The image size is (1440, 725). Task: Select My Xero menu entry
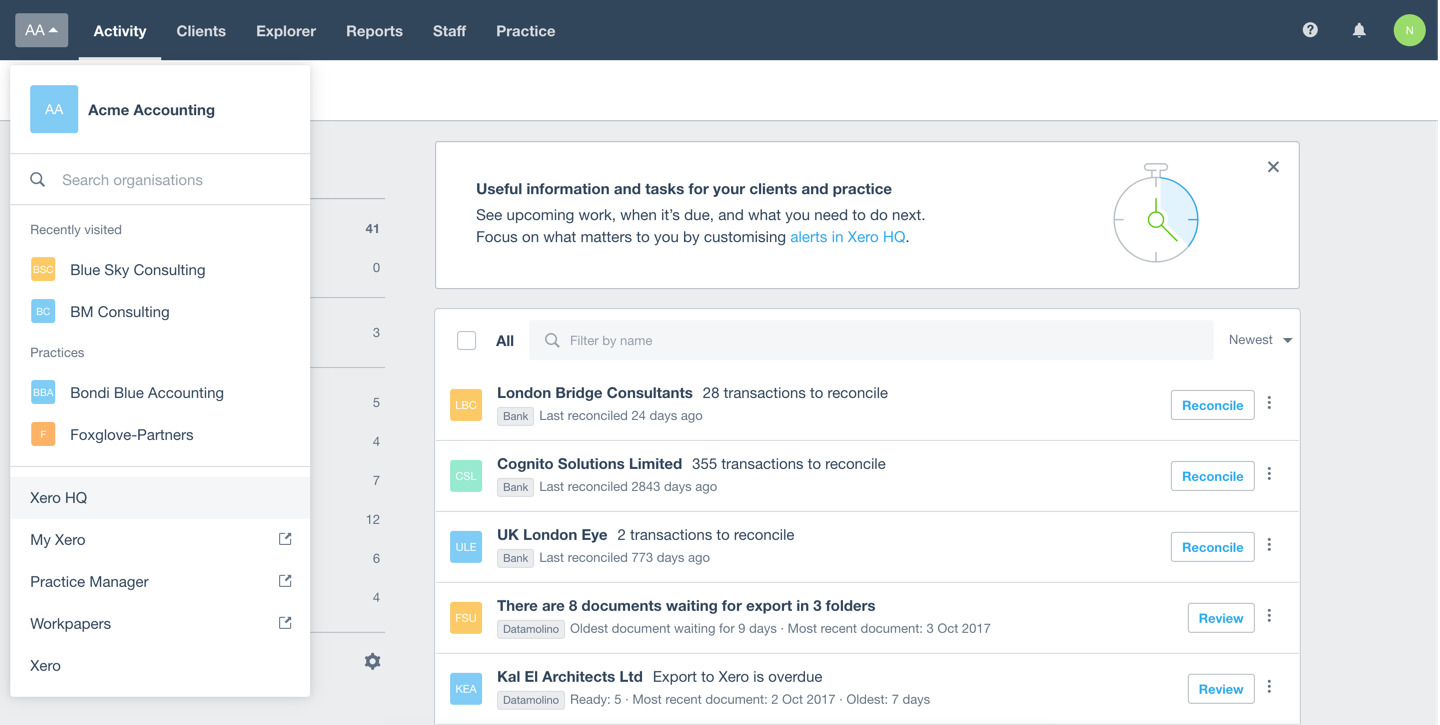tap(160, 540)
